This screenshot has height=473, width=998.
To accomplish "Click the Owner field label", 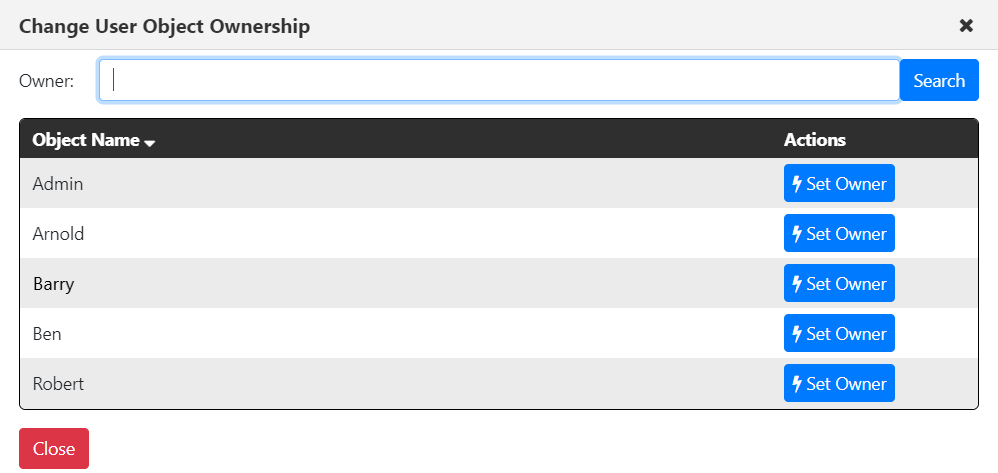I will coord(46,81).
